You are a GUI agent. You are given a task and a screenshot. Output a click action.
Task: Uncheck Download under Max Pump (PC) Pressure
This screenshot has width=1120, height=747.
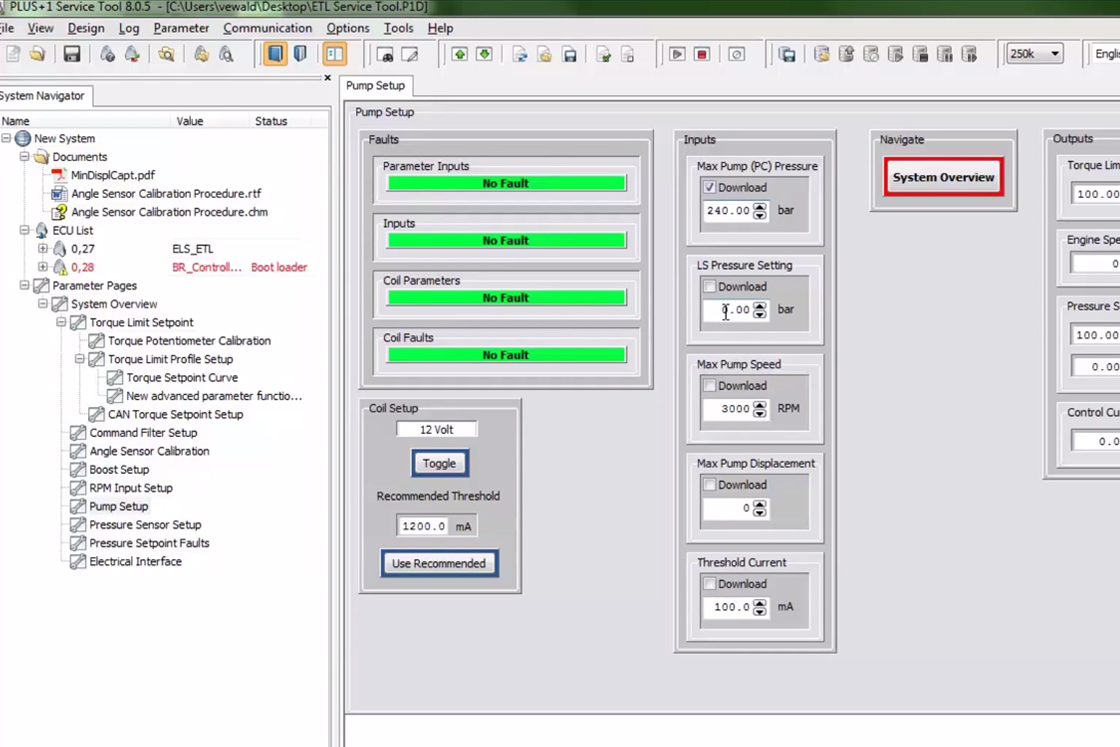tap(709, 187)
